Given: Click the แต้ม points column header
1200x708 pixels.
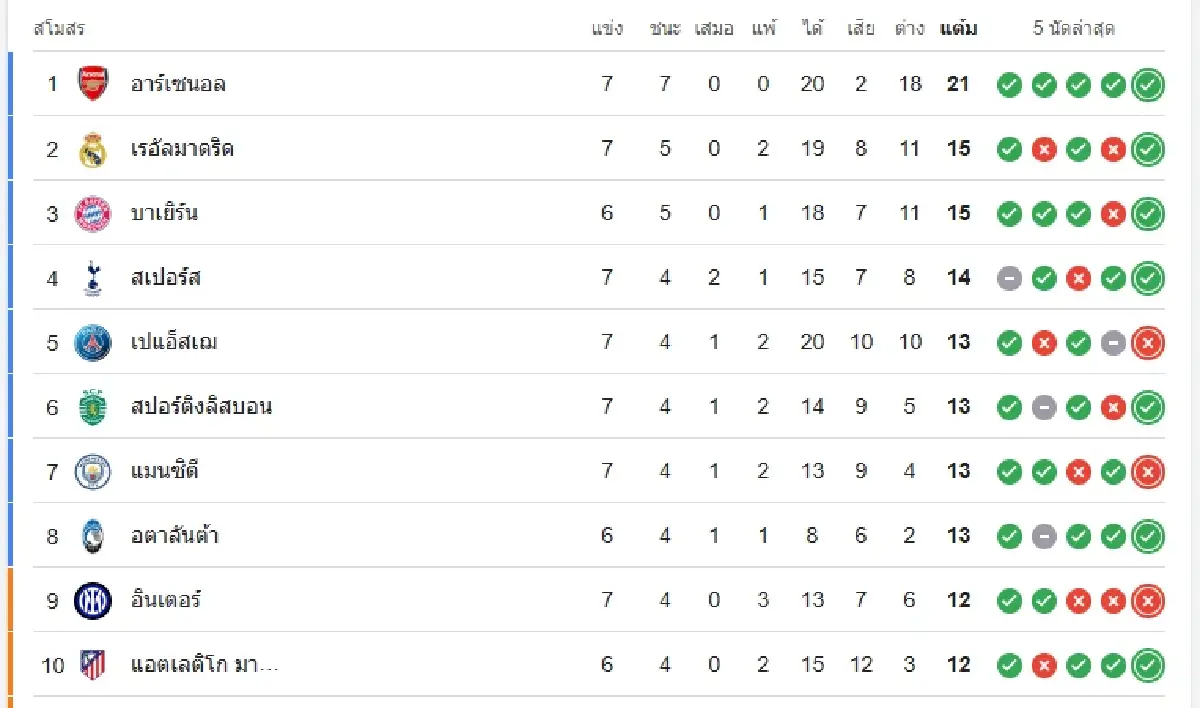Looking at the screenshot, I should (x=958, y=29).
